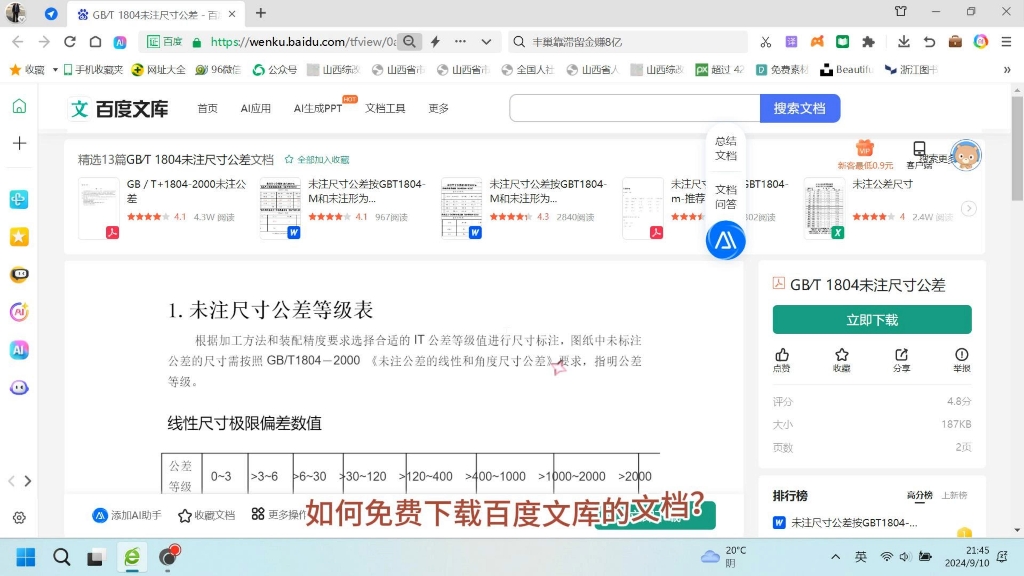
Task: Switch to the AI生成PPT navigation tab
Action: [316, 108]
